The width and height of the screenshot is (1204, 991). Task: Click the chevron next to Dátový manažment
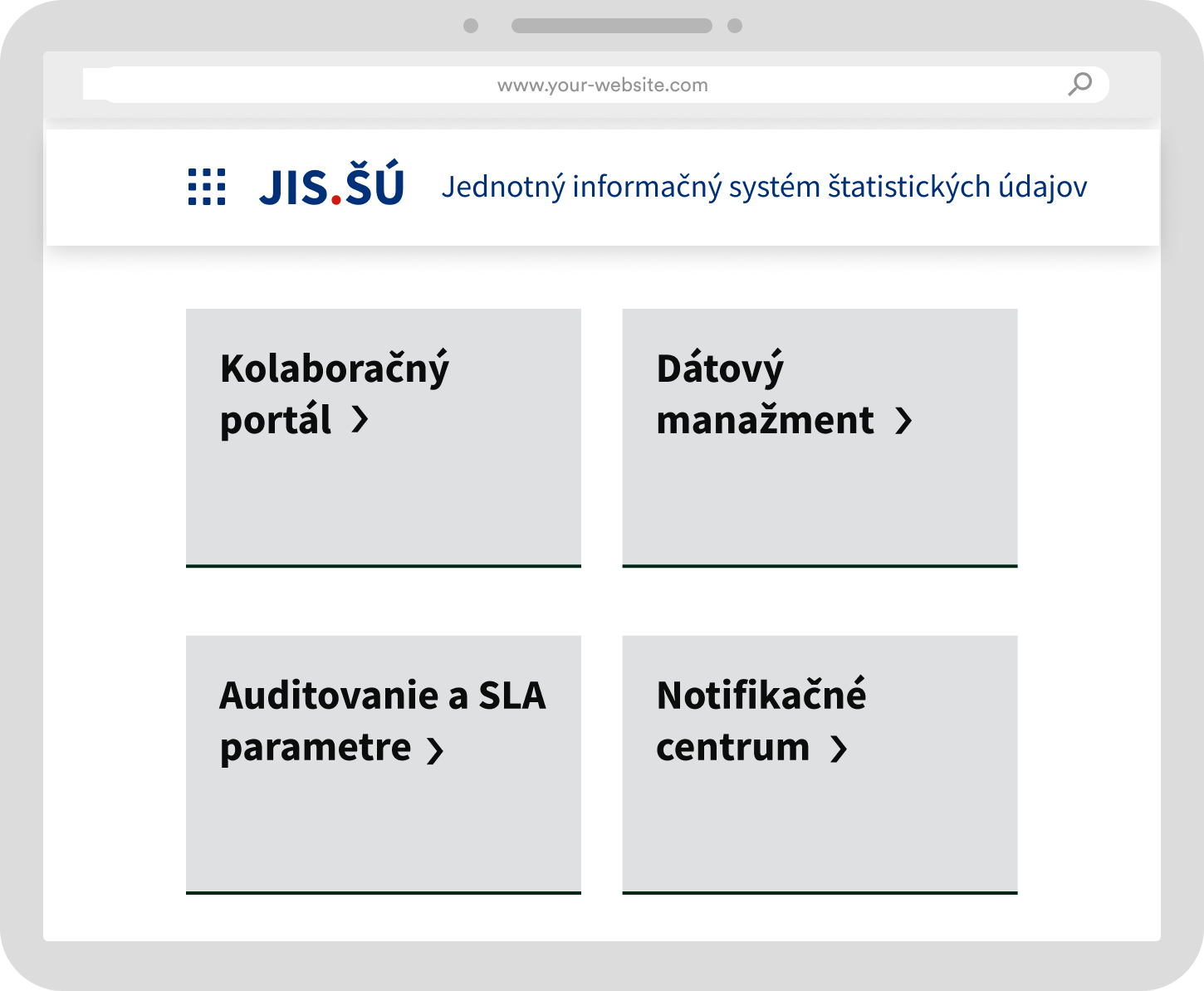(903, 421)
